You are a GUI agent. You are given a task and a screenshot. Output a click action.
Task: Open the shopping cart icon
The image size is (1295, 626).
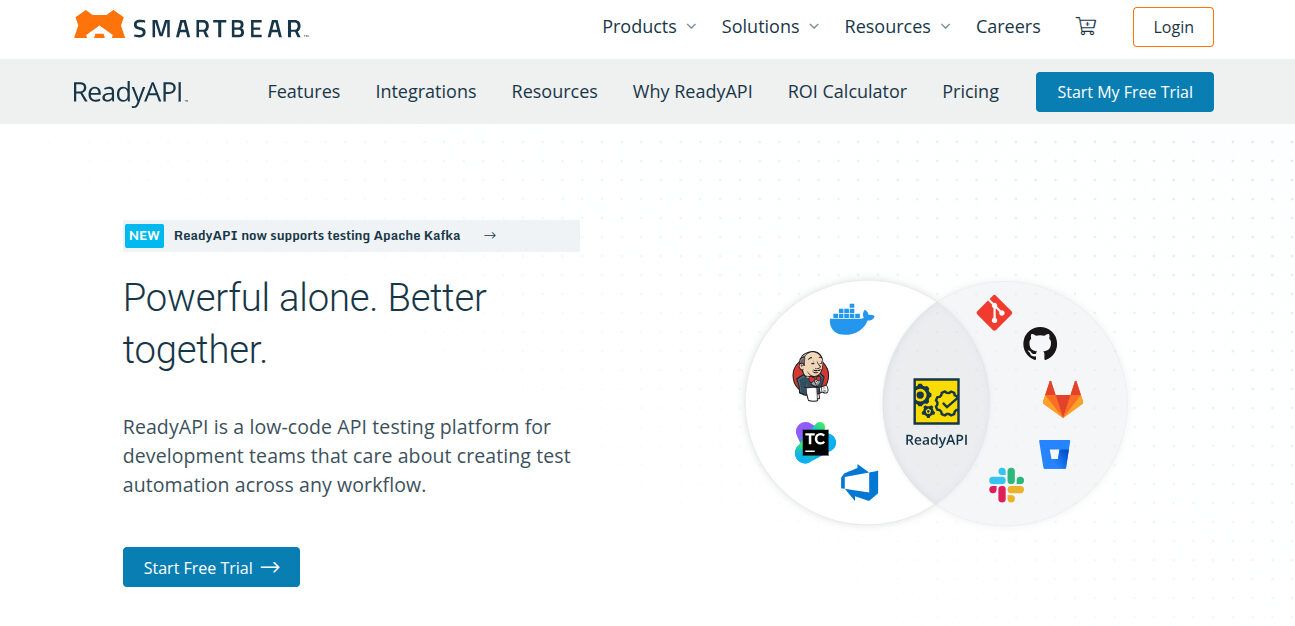[1086, 27]
